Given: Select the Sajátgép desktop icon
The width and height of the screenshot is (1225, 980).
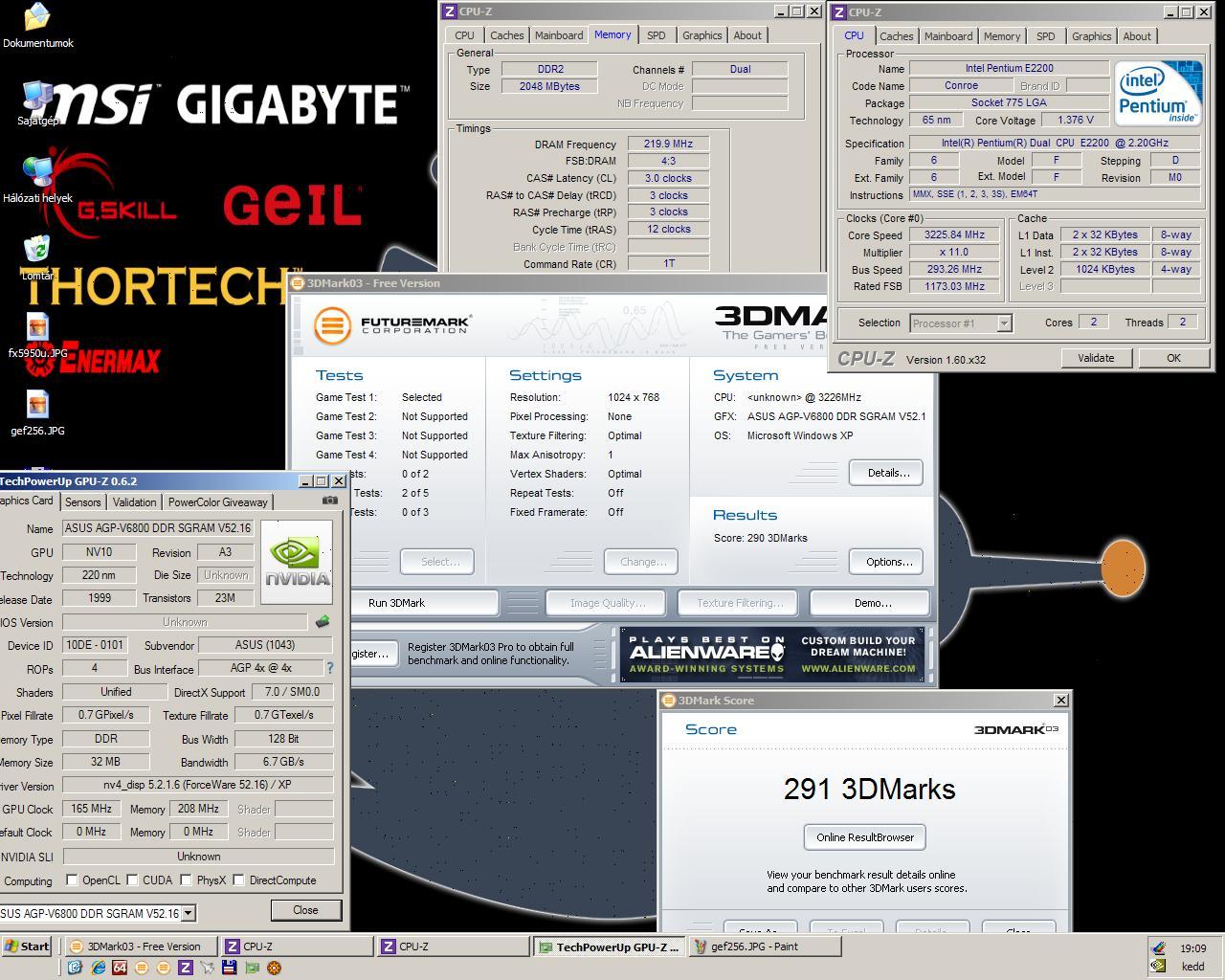Looking at the screenshot, I should [37, 96].
